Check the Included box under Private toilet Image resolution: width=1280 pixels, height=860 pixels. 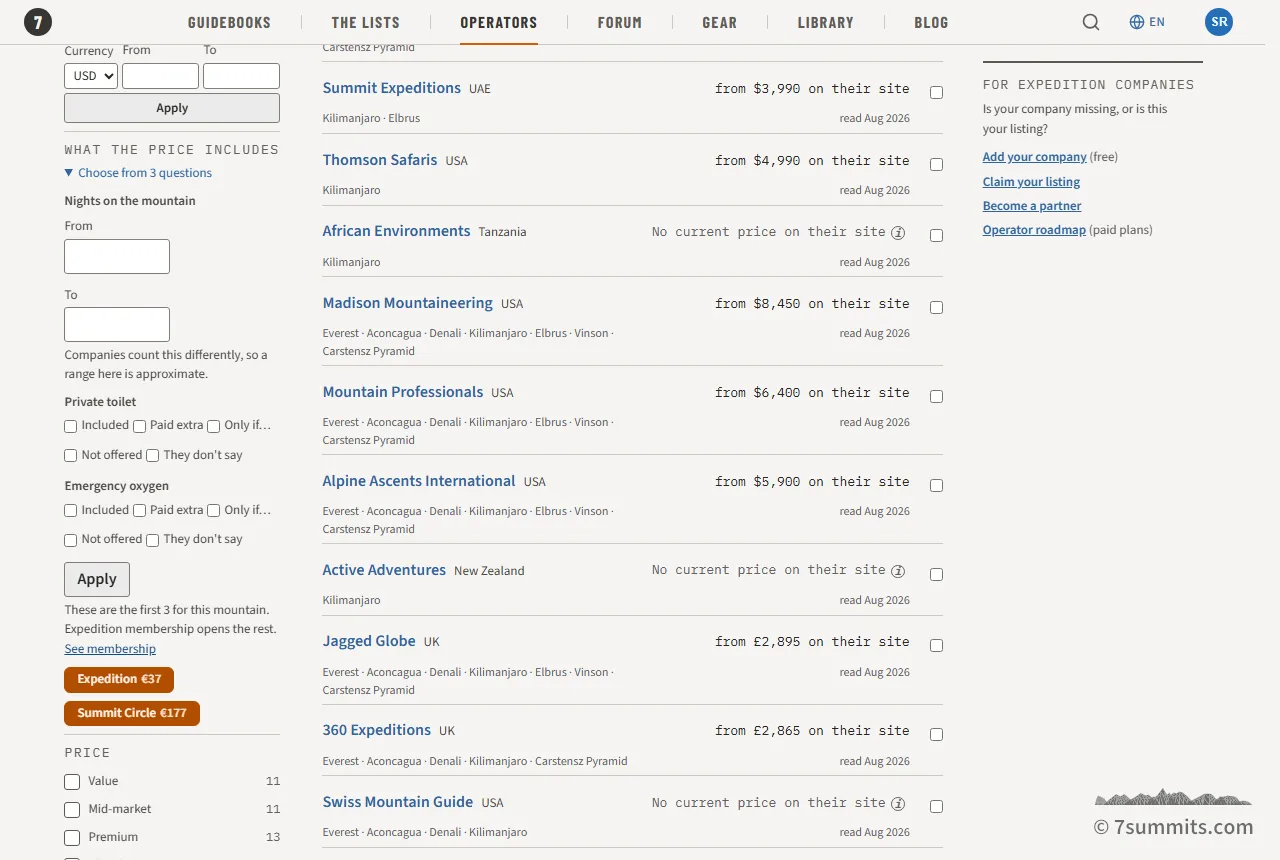71,426
